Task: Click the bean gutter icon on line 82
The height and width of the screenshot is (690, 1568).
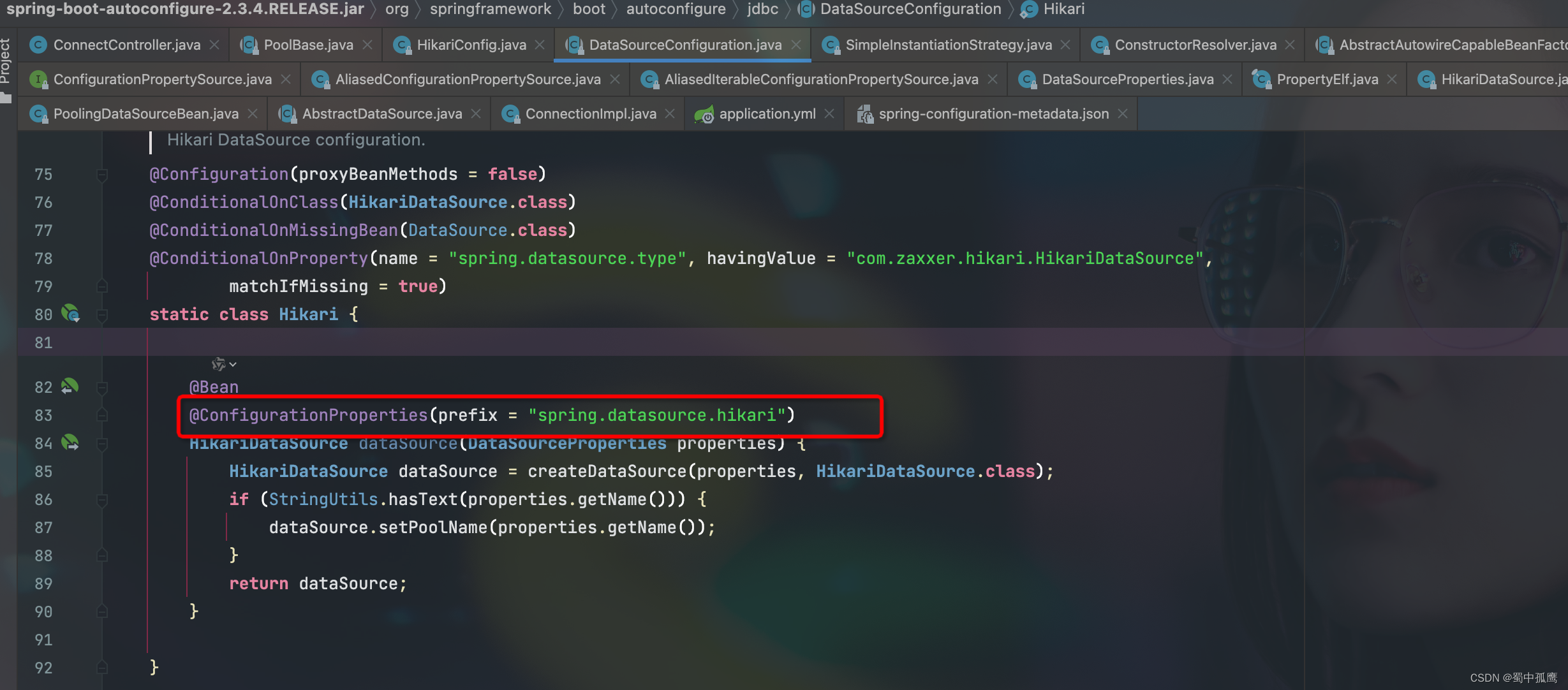Action: 70,386
